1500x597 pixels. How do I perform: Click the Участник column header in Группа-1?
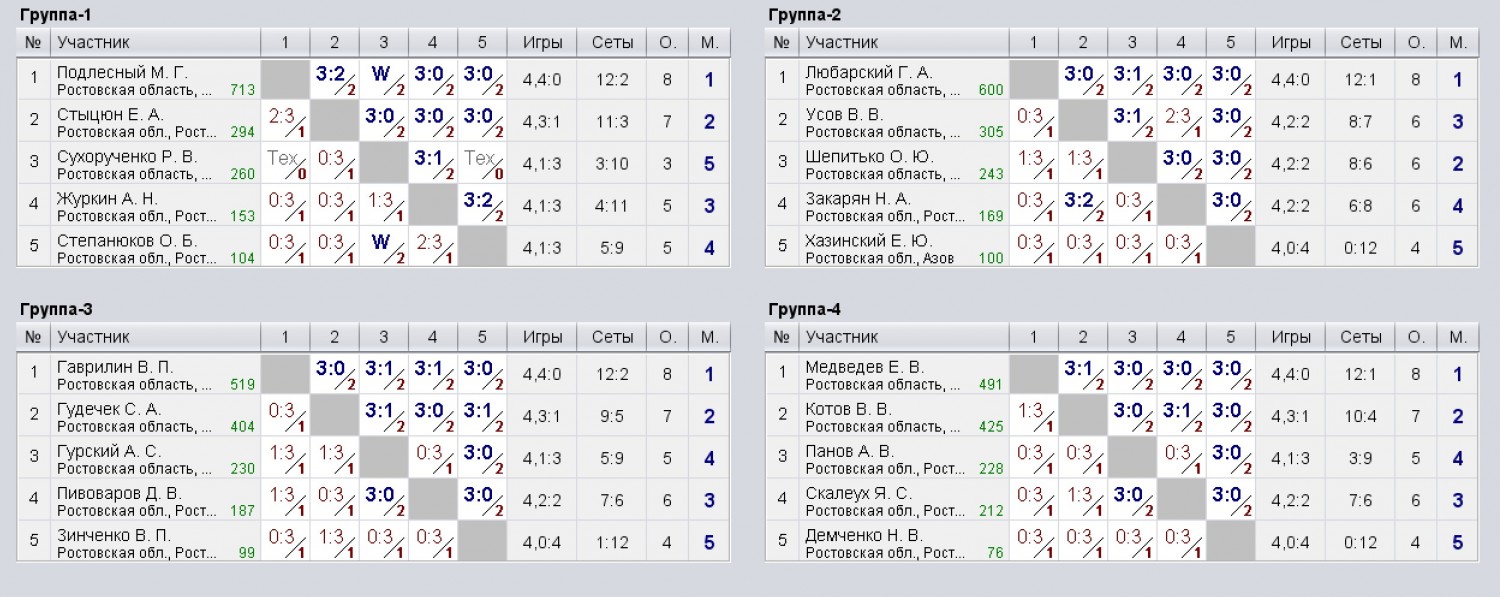click(x=93, y=43)
